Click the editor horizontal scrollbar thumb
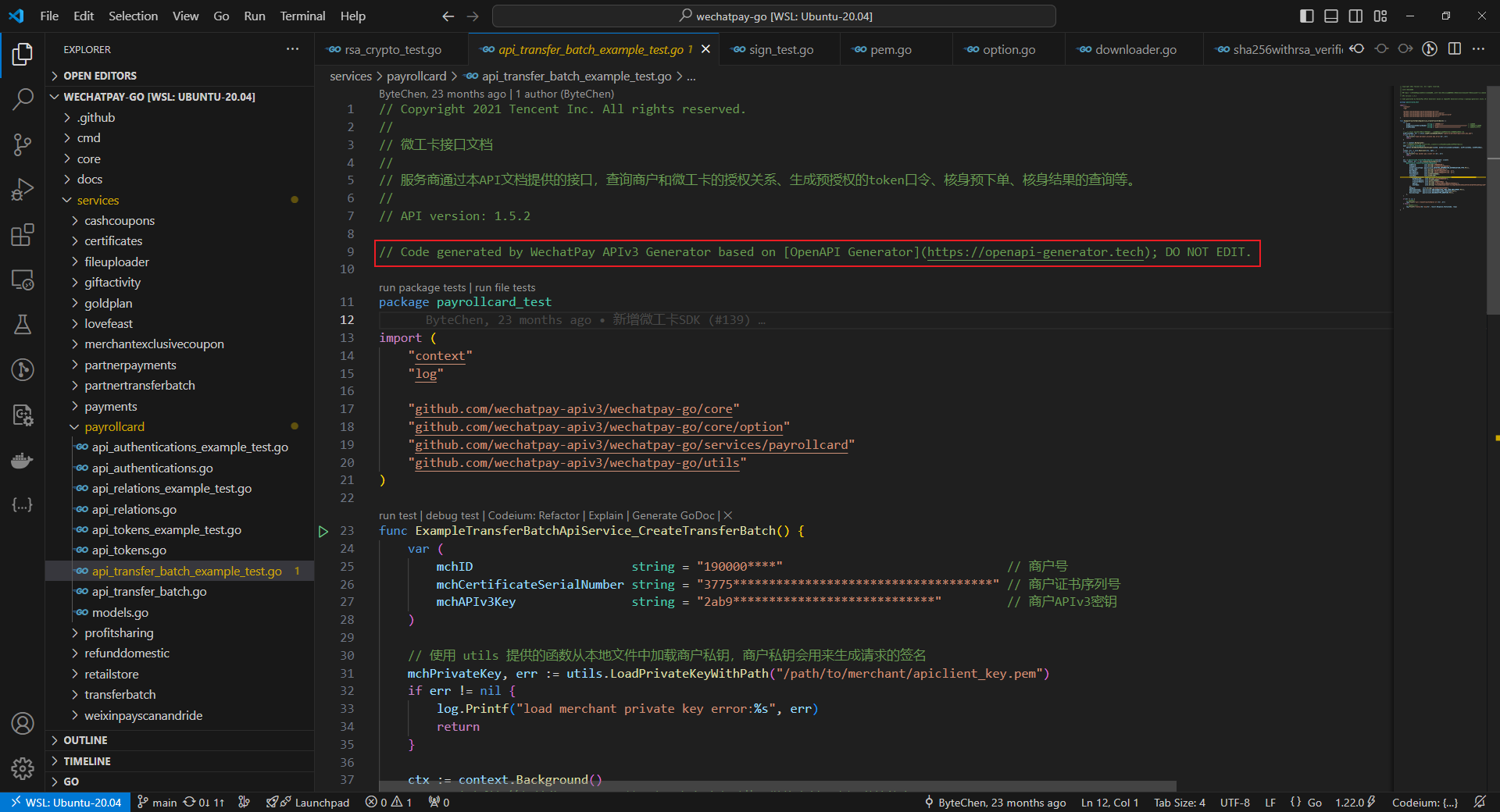Image resolution: width=1500 pixels, height=812 pixels. [x=777, y=785]
